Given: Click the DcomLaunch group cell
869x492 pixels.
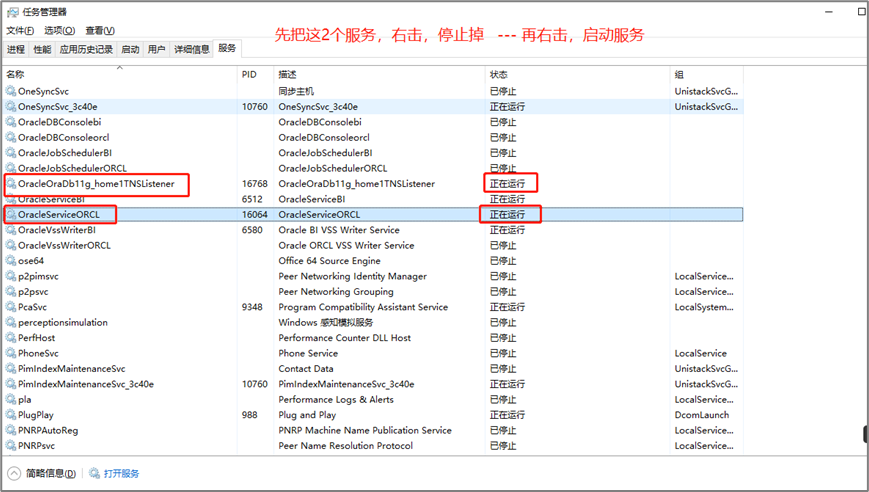Looking at the screenshot, I should [x=702, y=415].
